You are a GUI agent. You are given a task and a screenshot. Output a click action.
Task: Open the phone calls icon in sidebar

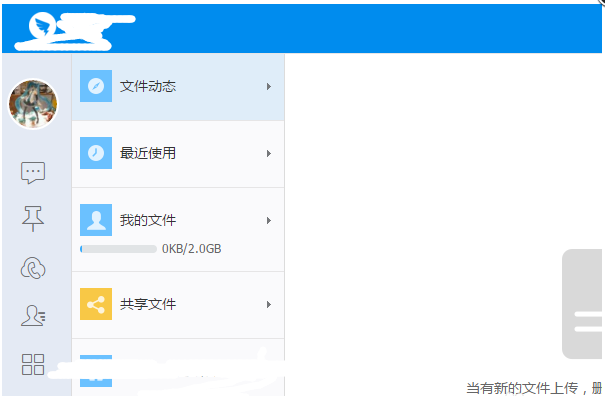(x=33, y=268)
